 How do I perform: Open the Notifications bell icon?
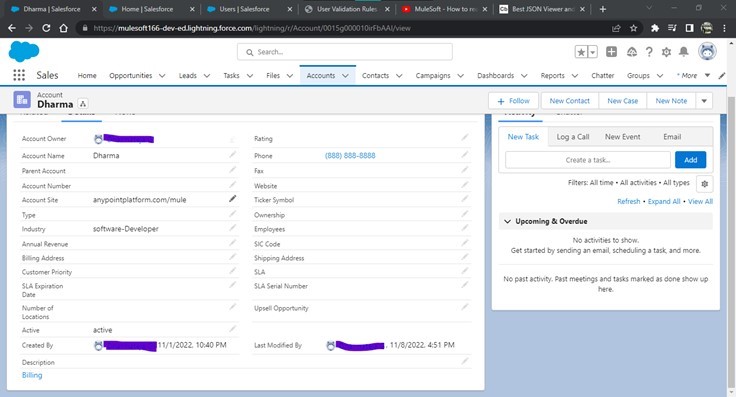[684, 52]
